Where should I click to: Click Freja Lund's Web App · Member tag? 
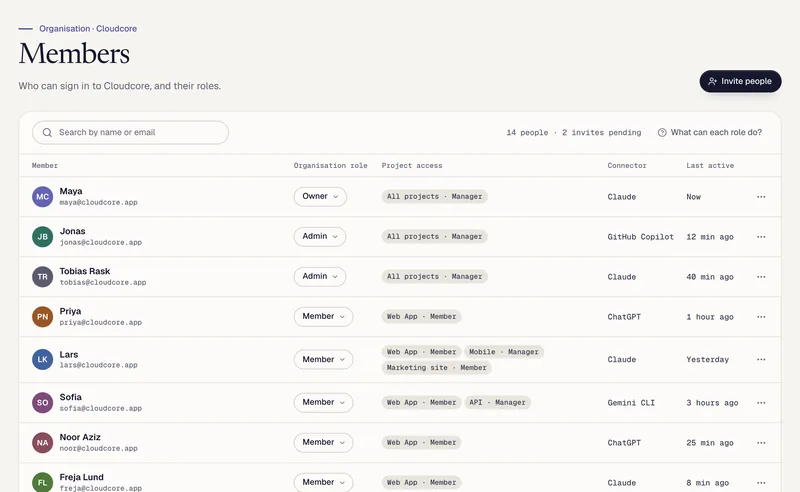pyautogui.click(x=421, y=482)
